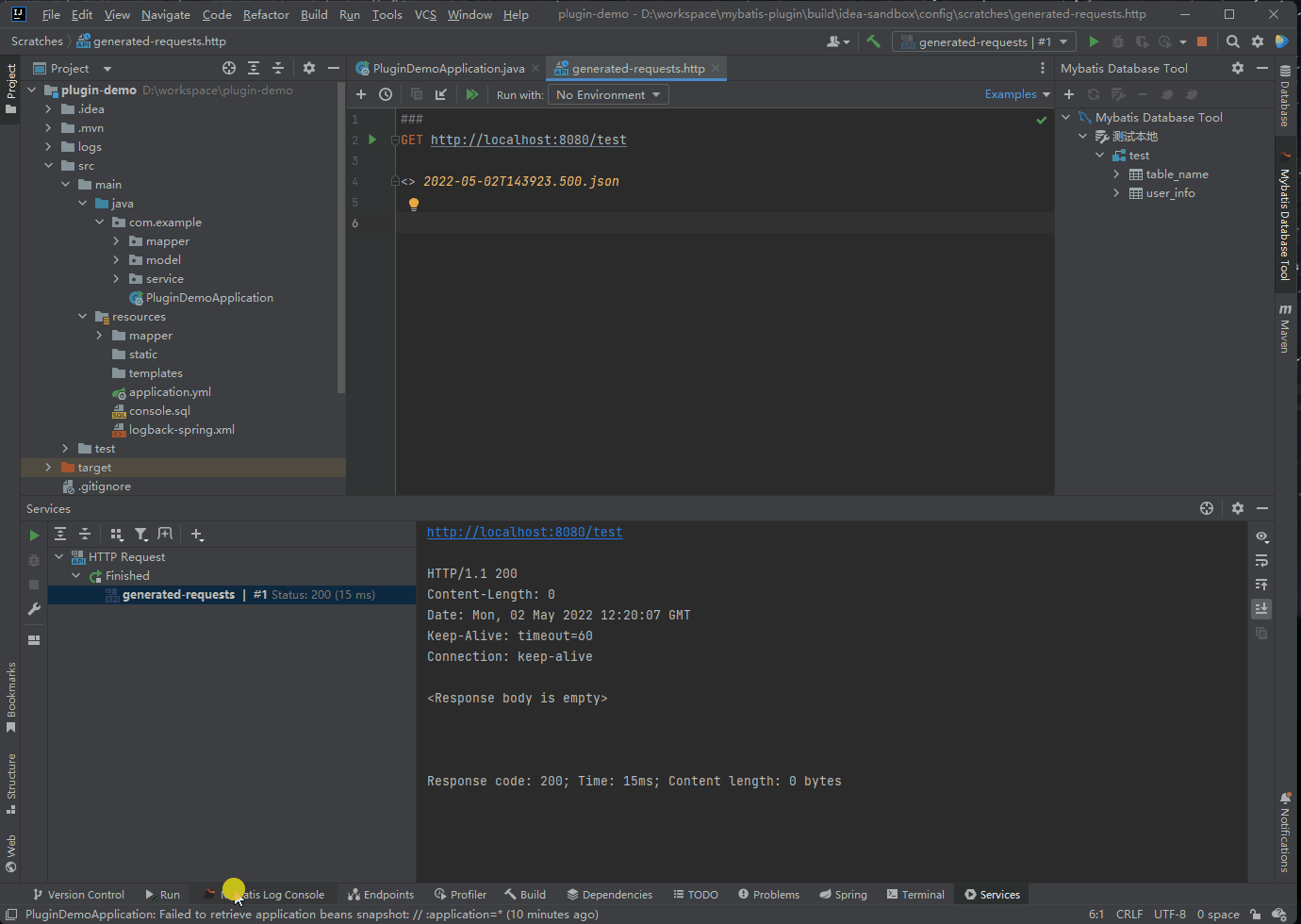Viewport: 1301px width, 924px height.
Task: Toggle soft-wrap in response output panel
Action: pyautogui.click(x=1261, y=561)
